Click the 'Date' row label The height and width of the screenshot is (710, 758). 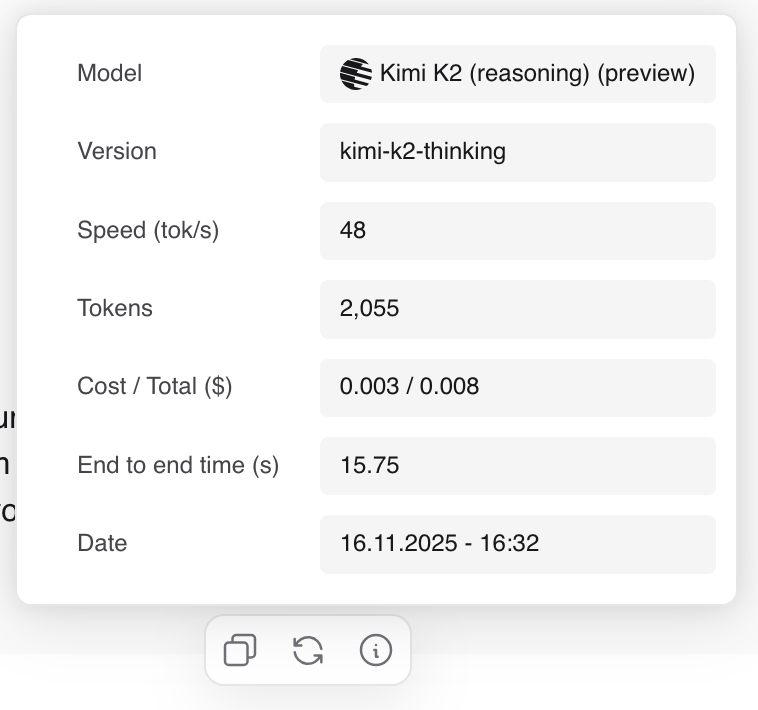[102, 544]
